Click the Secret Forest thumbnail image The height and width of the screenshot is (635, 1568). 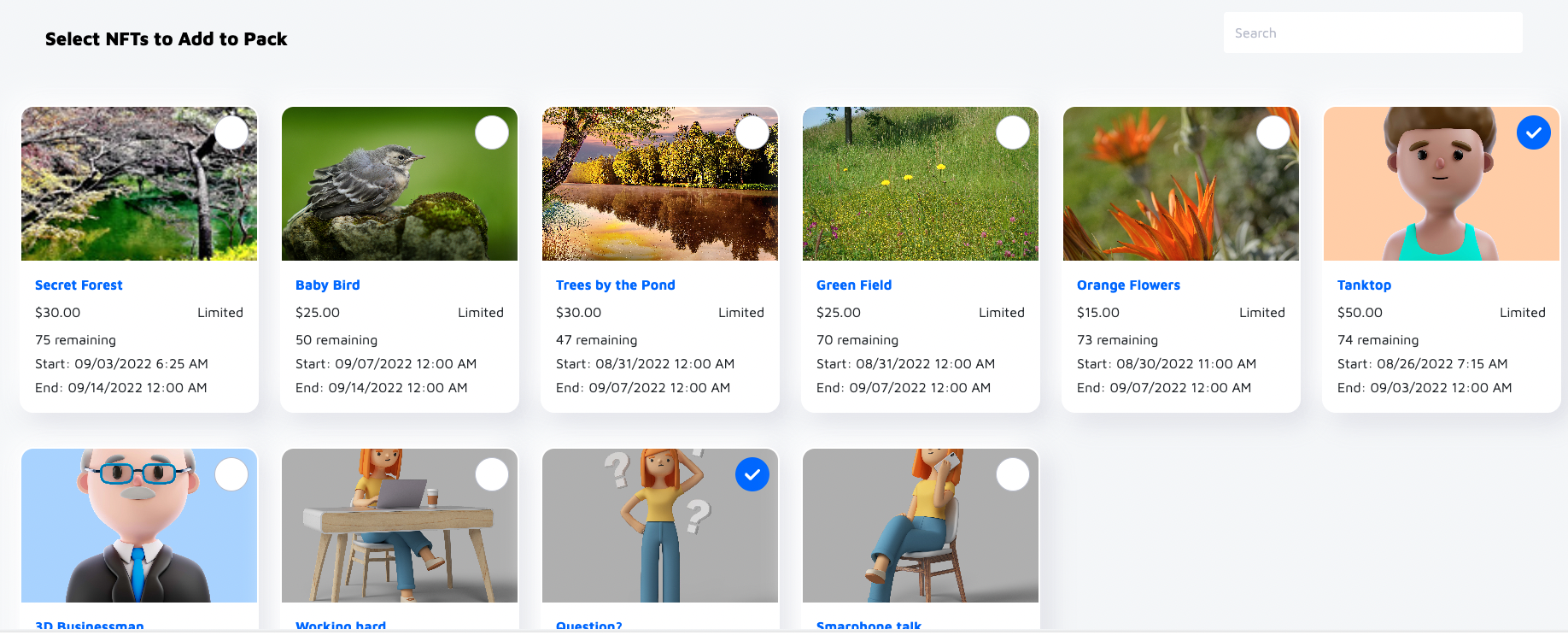pyautogui.click(x=139, y=184)
